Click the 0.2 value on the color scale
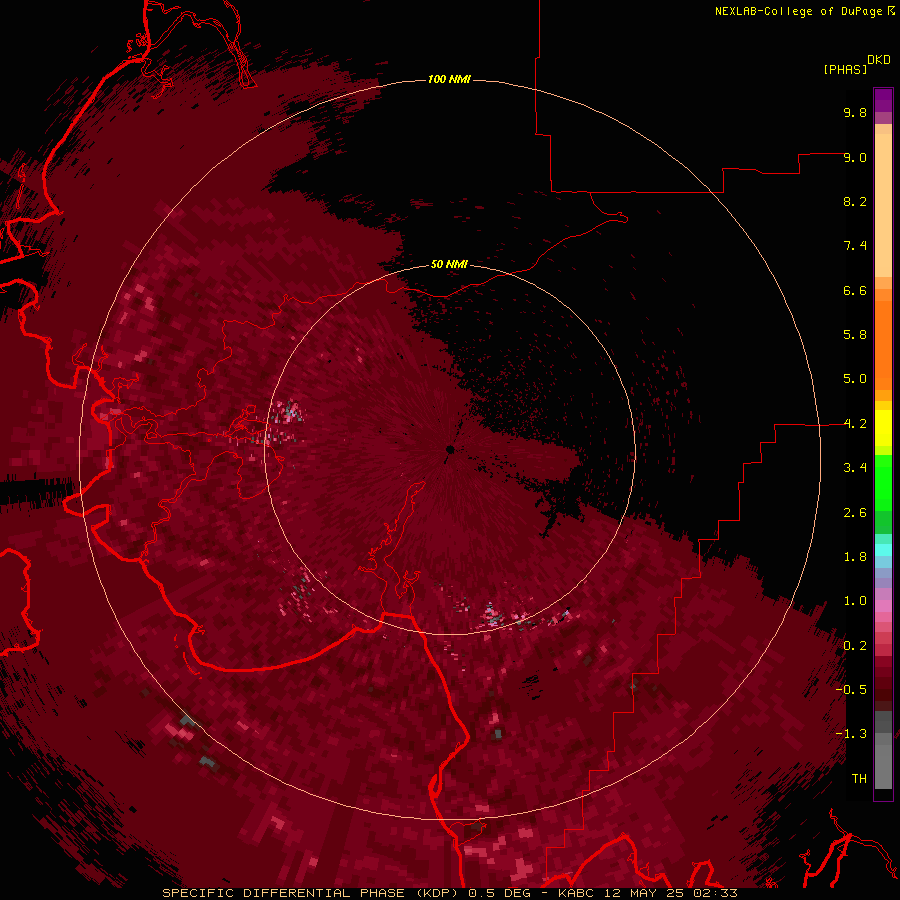This screenshot has width=900, height=900. [855, 646]
